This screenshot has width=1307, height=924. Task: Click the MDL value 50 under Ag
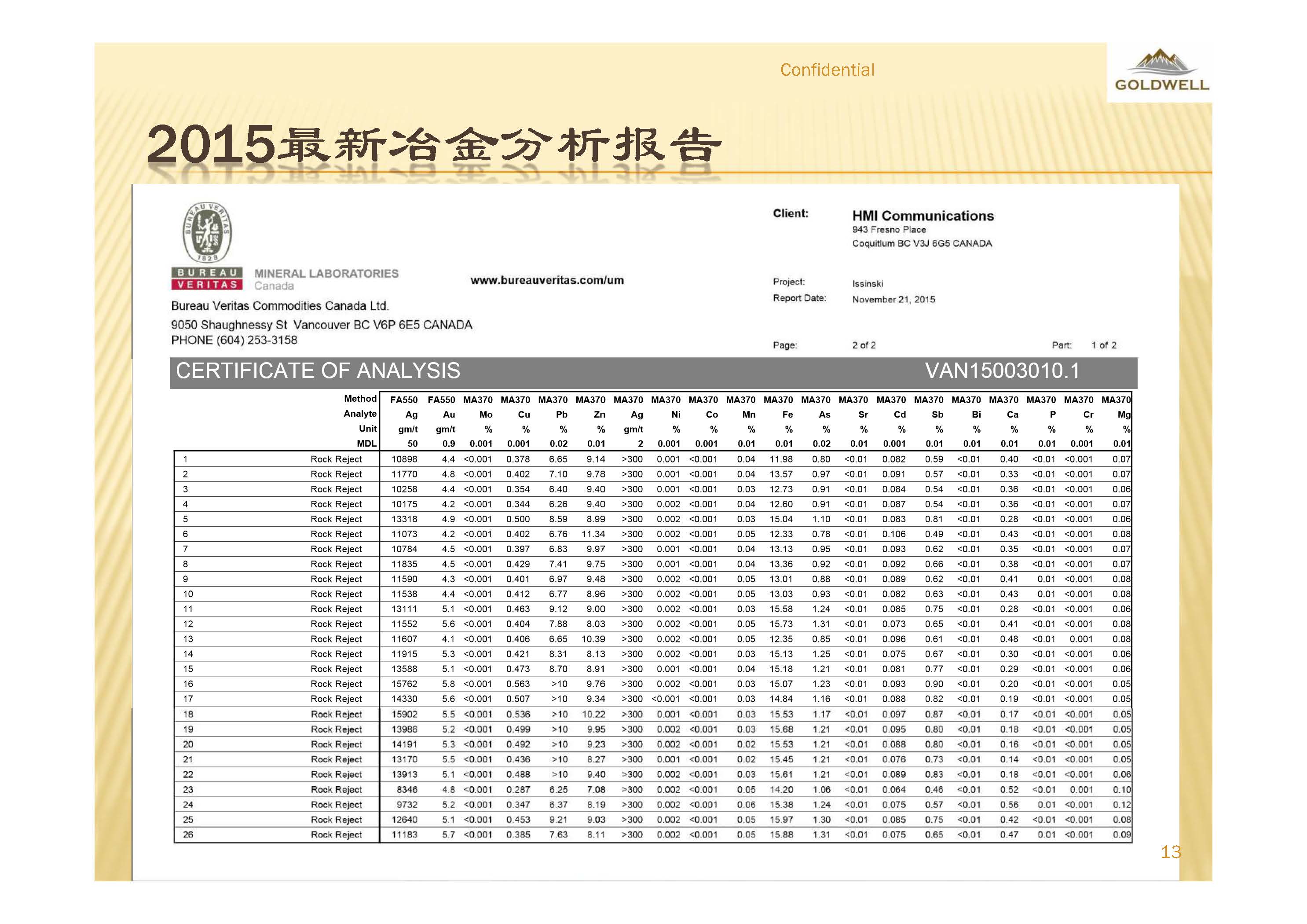pos(412,444)
